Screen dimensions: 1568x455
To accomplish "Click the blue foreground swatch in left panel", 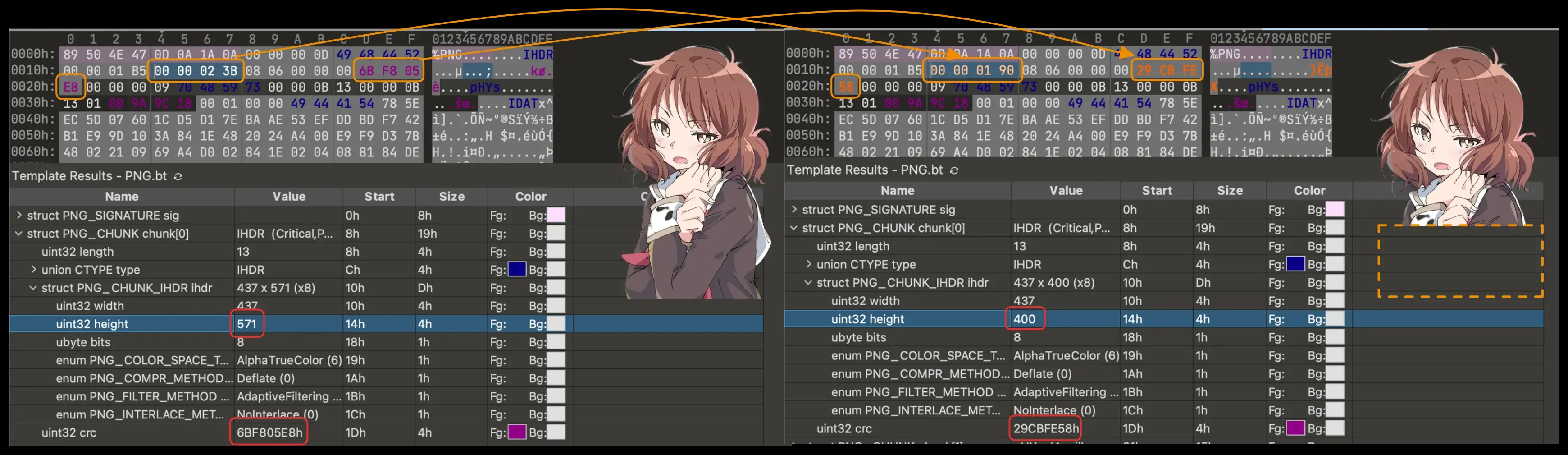I will 517,269.
